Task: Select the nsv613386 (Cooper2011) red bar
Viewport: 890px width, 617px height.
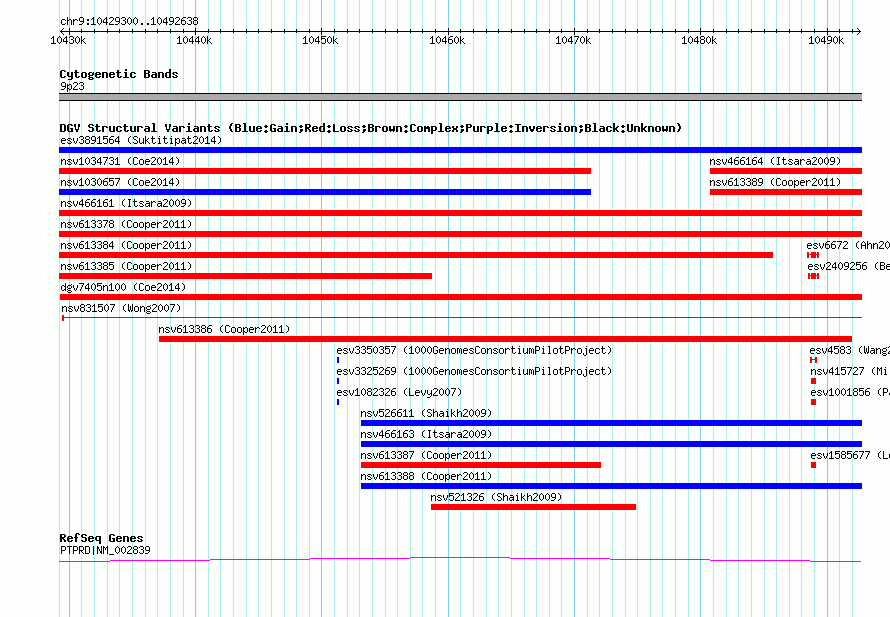Action: pos(505,339)
